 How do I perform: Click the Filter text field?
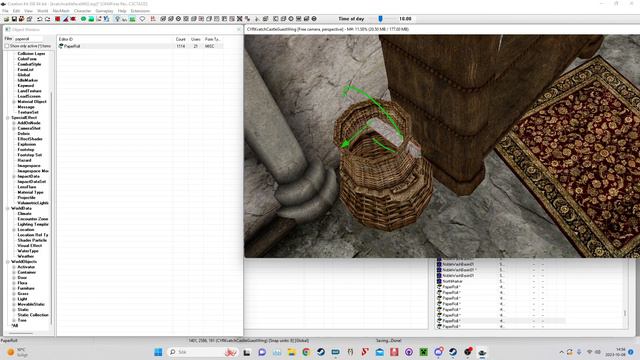click(28, 39)
